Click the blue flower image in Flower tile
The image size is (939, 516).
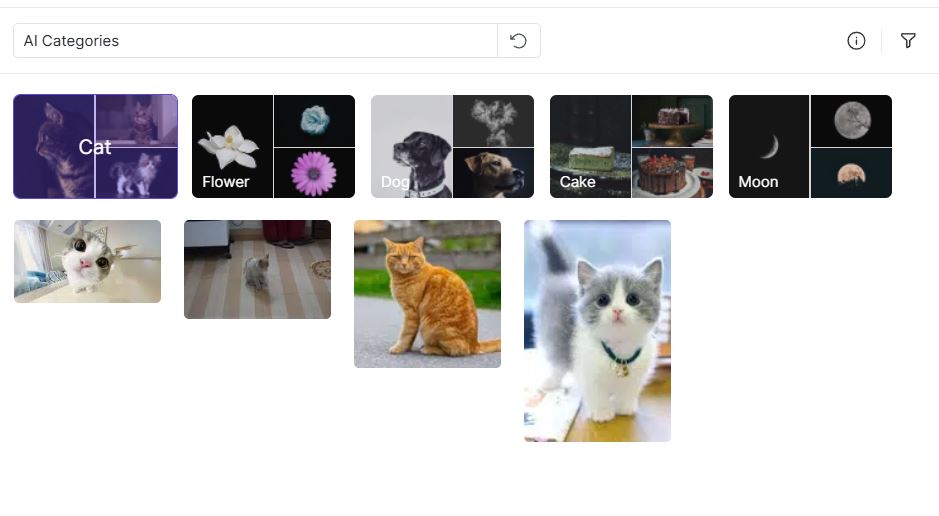tap(314, 121)
